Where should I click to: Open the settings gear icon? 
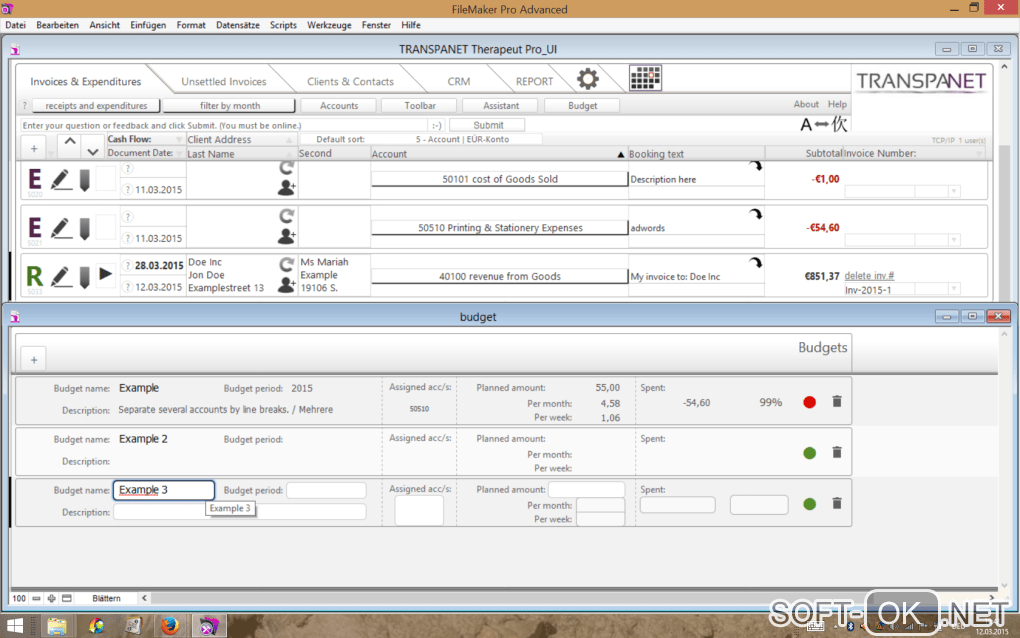(587, 79)
